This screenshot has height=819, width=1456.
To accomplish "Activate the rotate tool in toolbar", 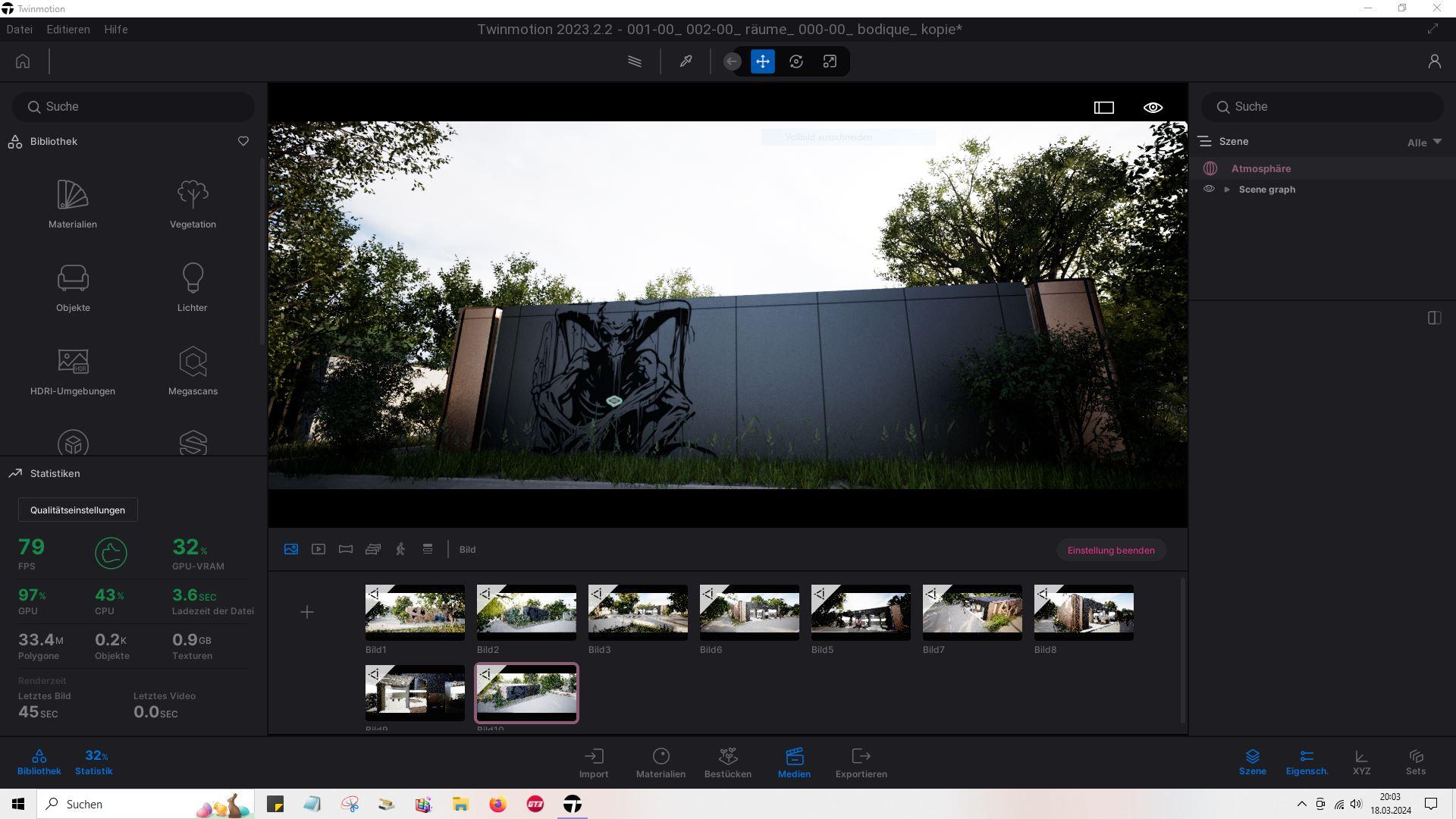I will (796, 61).
